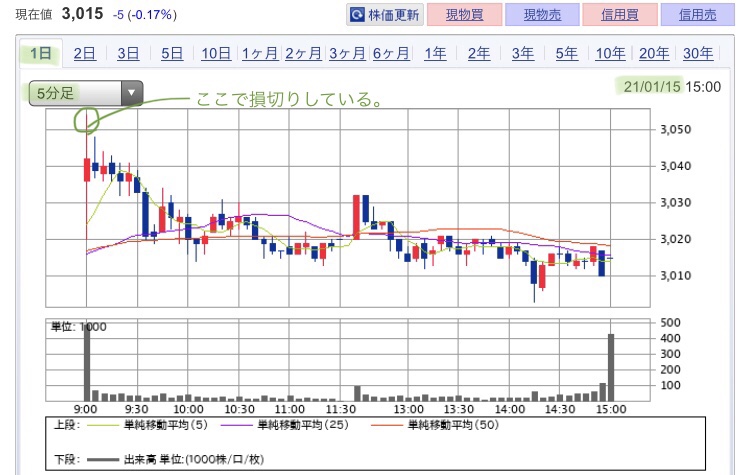Switch chart to 3日 period
The width and height of the screenshot is (749, 475).
[128, 54]
